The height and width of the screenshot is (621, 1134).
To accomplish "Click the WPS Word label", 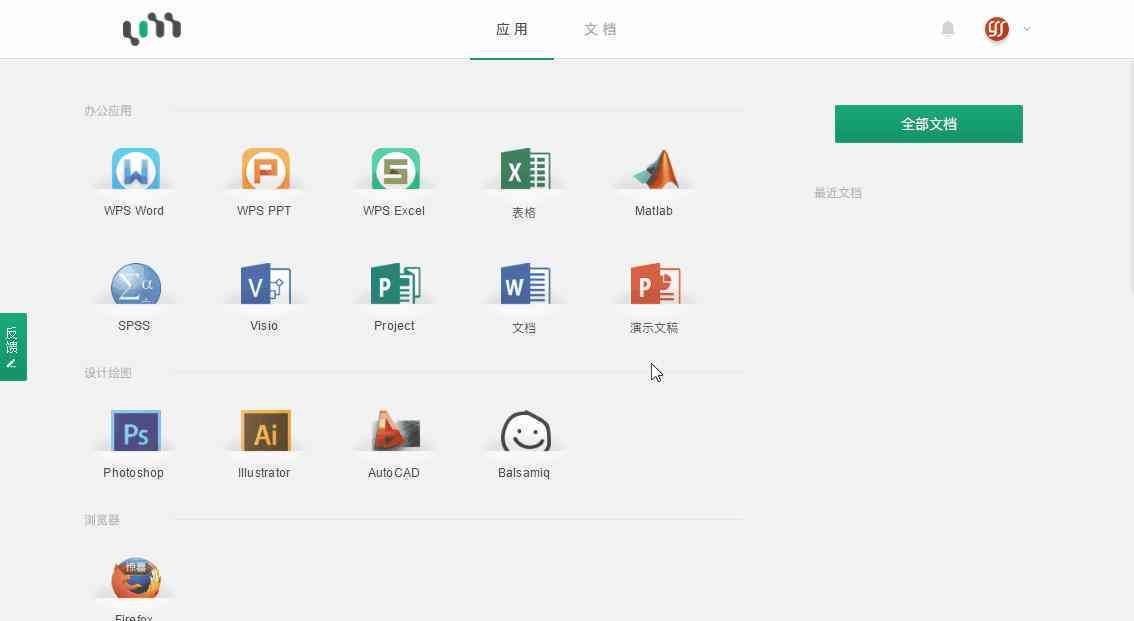I will (x=134, y=210).
